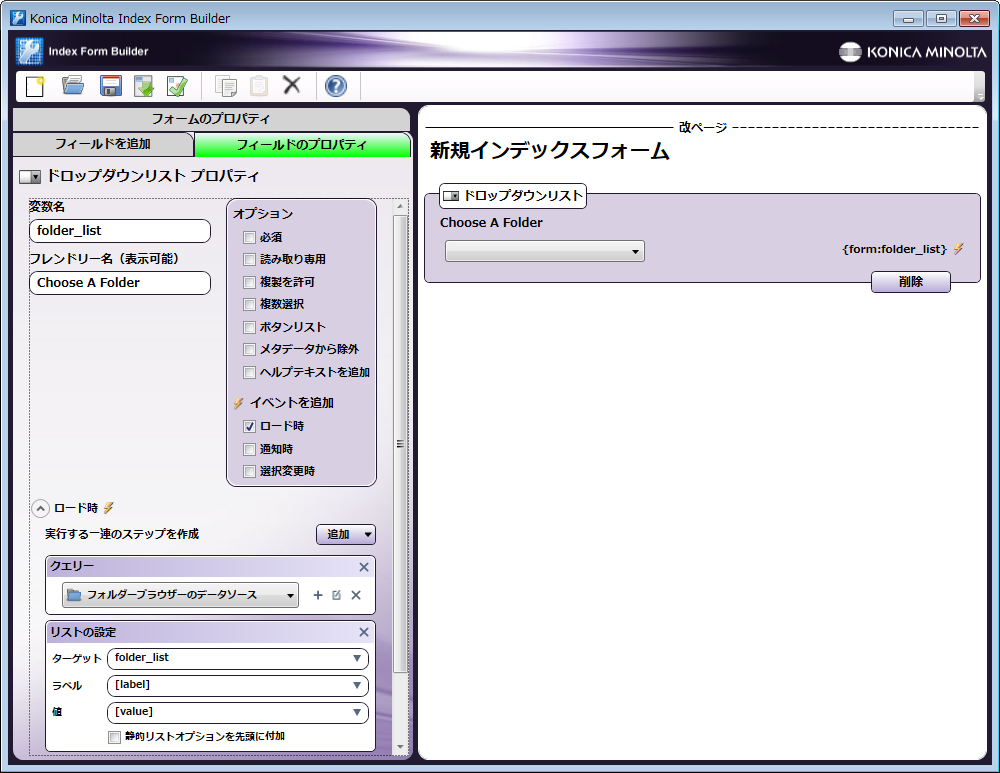Enable ヘルプテキストを追加 checkbox
Screen dimensions: 1000x773
[249, 372]
